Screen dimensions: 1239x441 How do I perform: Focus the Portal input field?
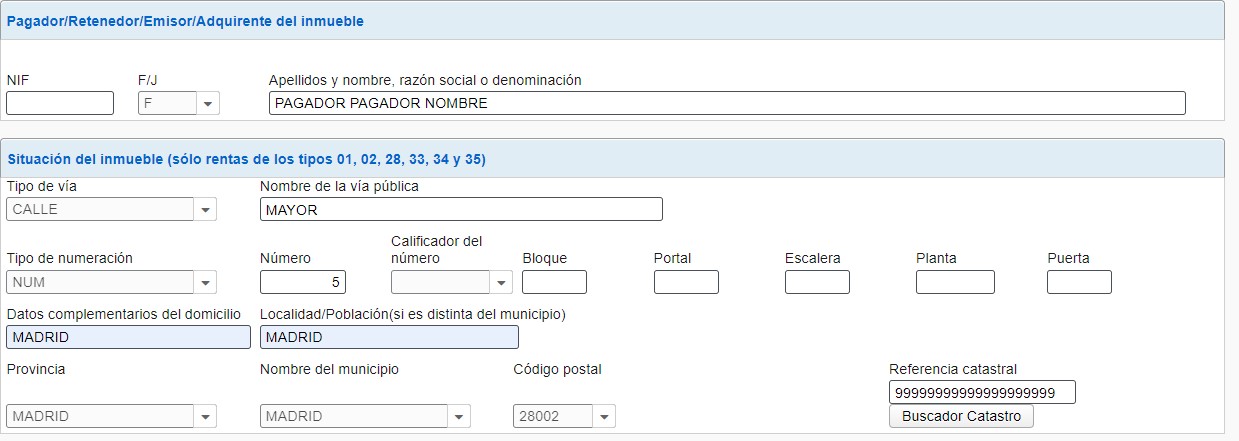[x=686, y=282]
